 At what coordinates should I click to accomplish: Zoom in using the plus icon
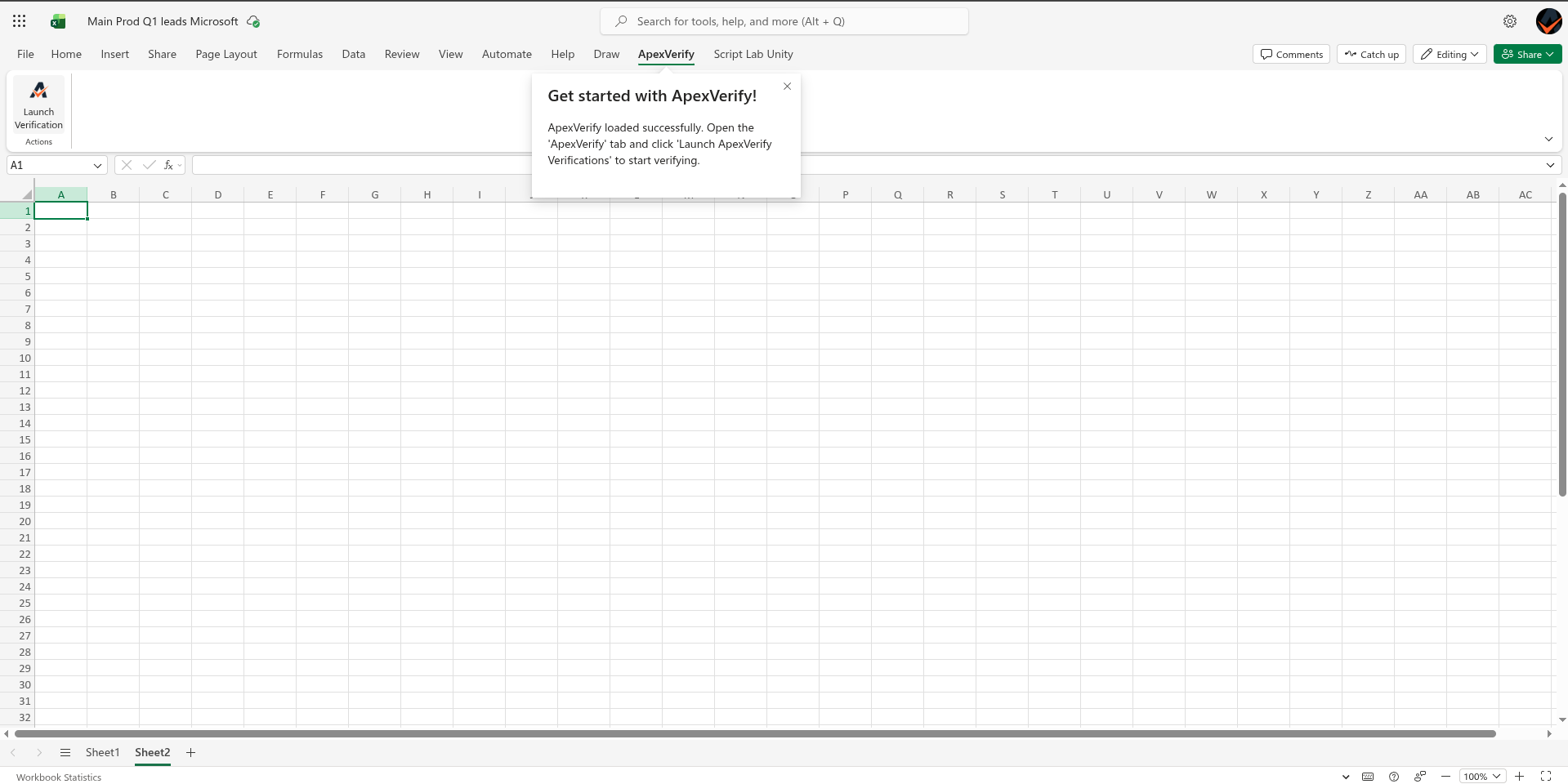pos(1519,777)
